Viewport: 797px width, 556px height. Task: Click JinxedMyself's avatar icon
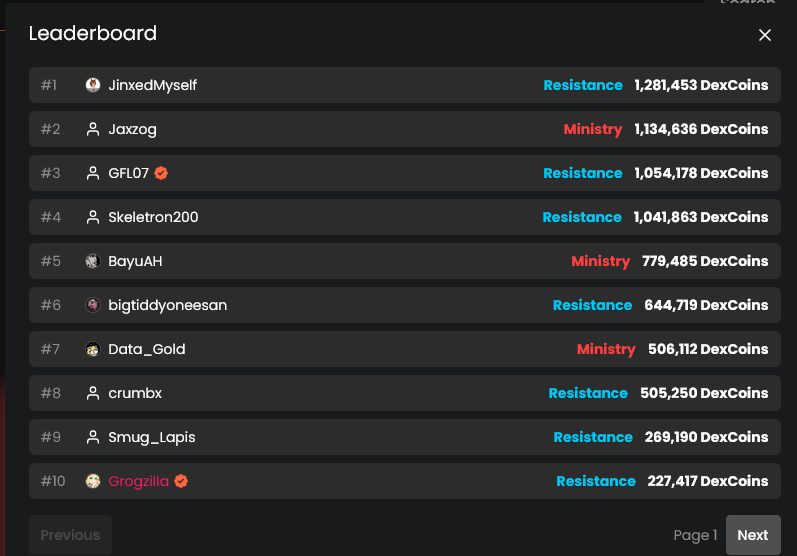pyautogui.click(x=93, y=85)
